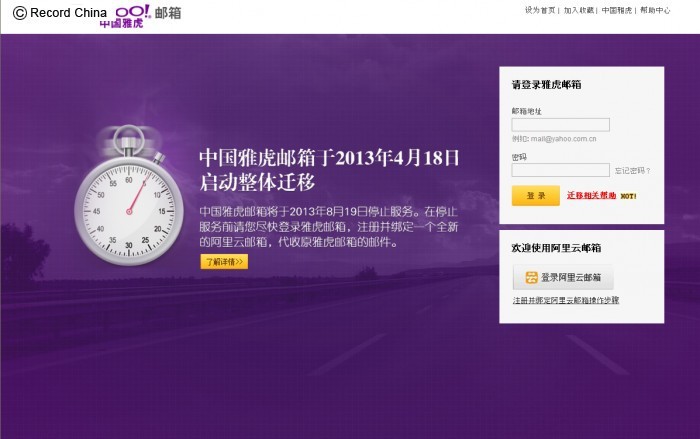Click the yellow 登录 button
The width and height of the screenshot is (700, 439).
(535, 196)
